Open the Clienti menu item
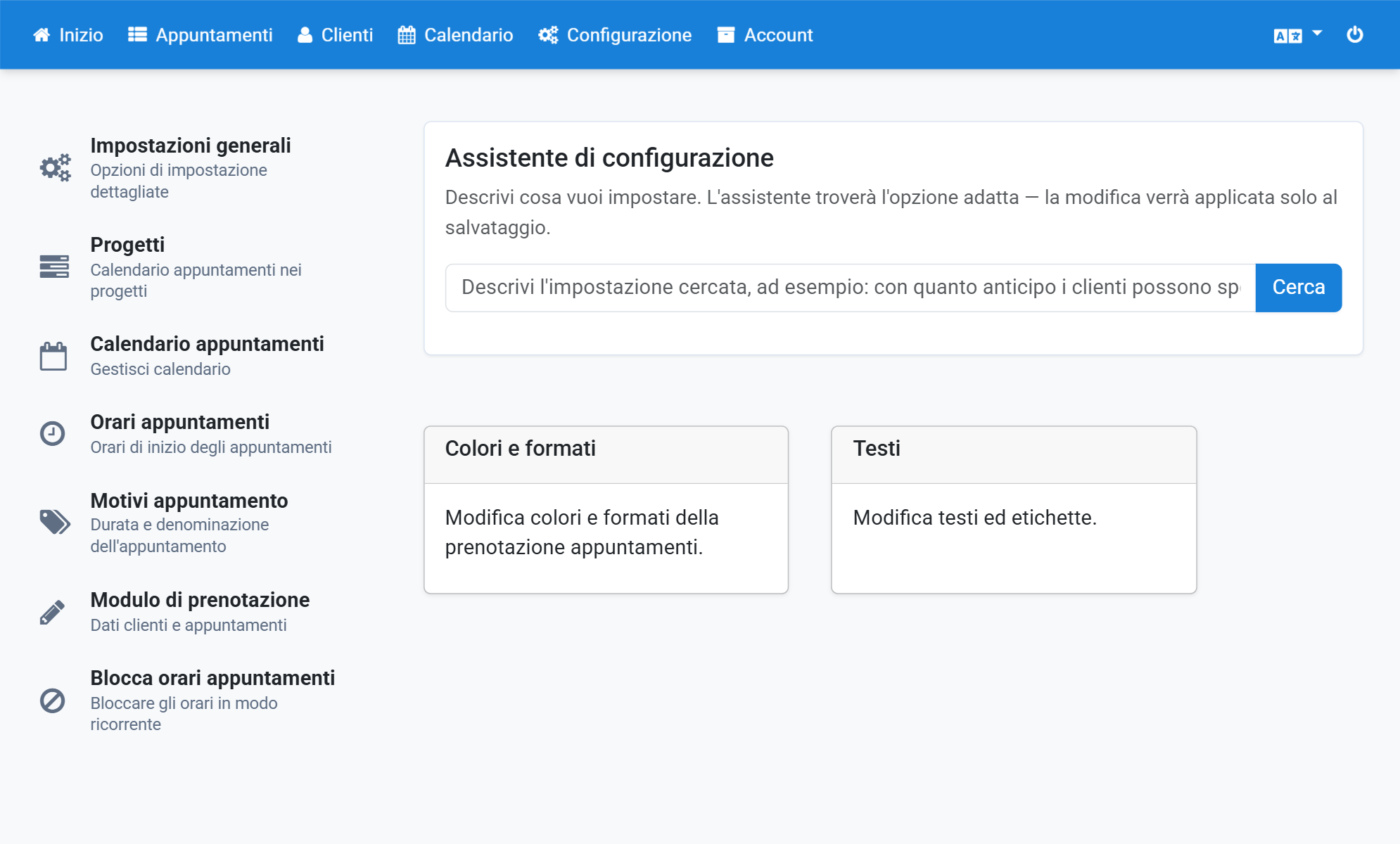Image resolution: width=1400 pixels, height=844 pixels. point(335,34)
